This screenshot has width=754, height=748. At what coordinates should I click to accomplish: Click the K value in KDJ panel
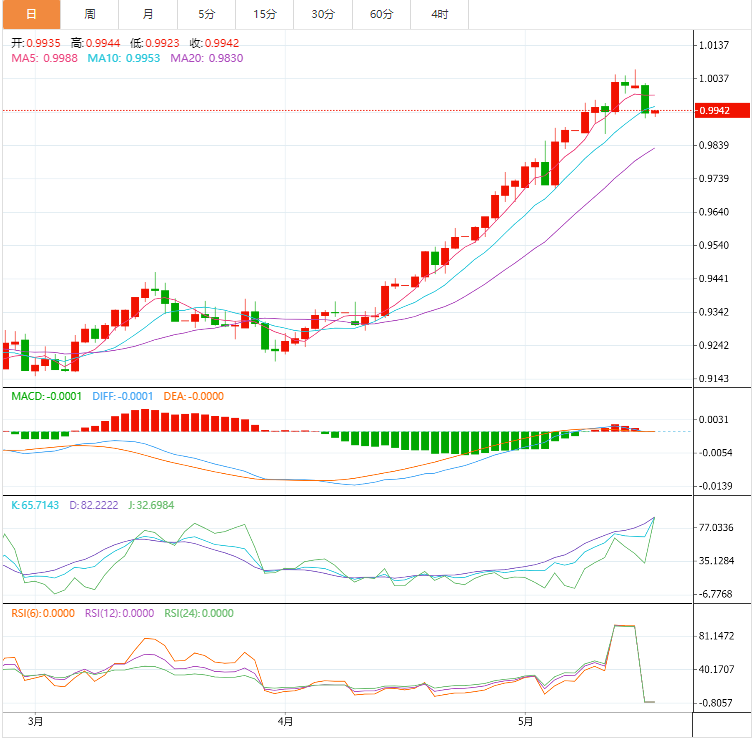point(34,506)
